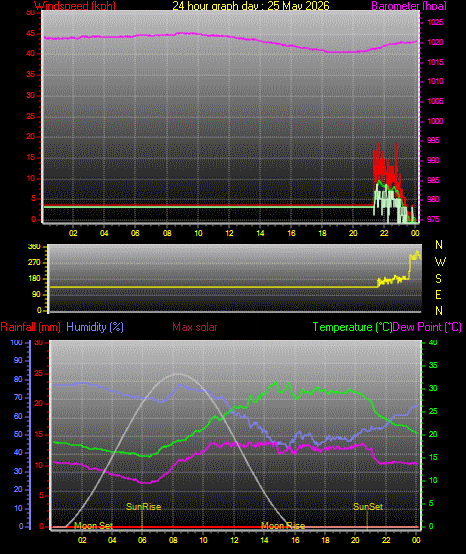Image resolution: width=466 pixels, height=554 pixels.
Task: Click the 12 hour tick on wind graph
Action: [x=229, y=233]
